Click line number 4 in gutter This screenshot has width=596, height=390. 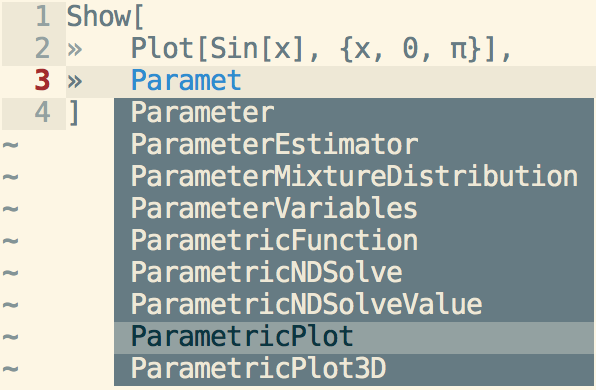click(42, 113)
